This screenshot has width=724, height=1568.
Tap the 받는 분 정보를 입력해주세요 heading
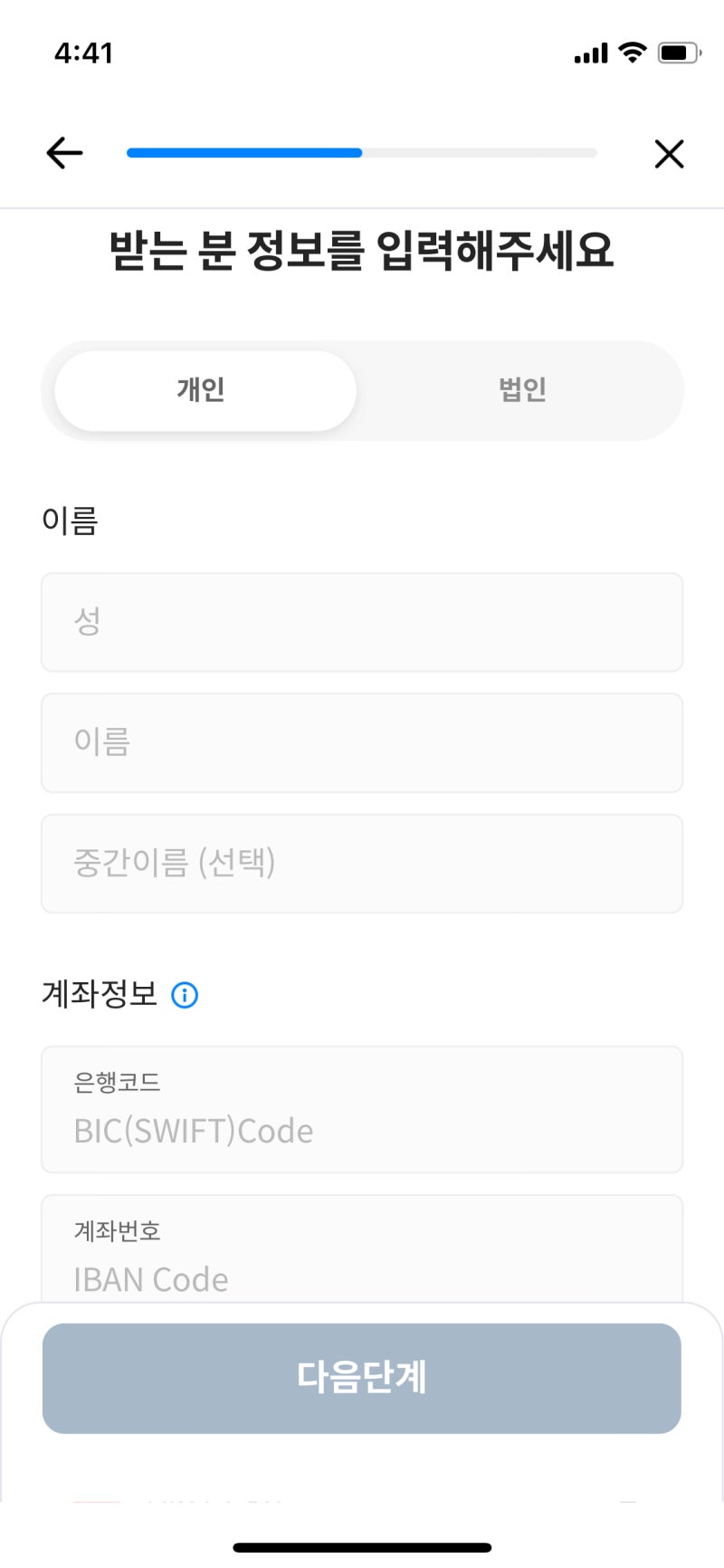click(x=362, y=251)
